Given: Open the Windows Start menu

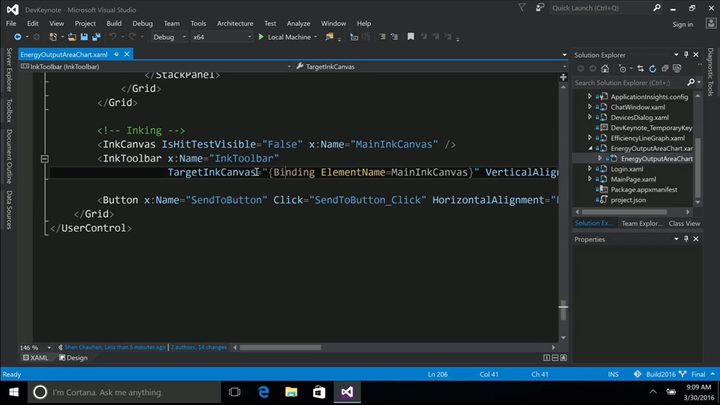Looking at the screenshot, I should [14, 392].
